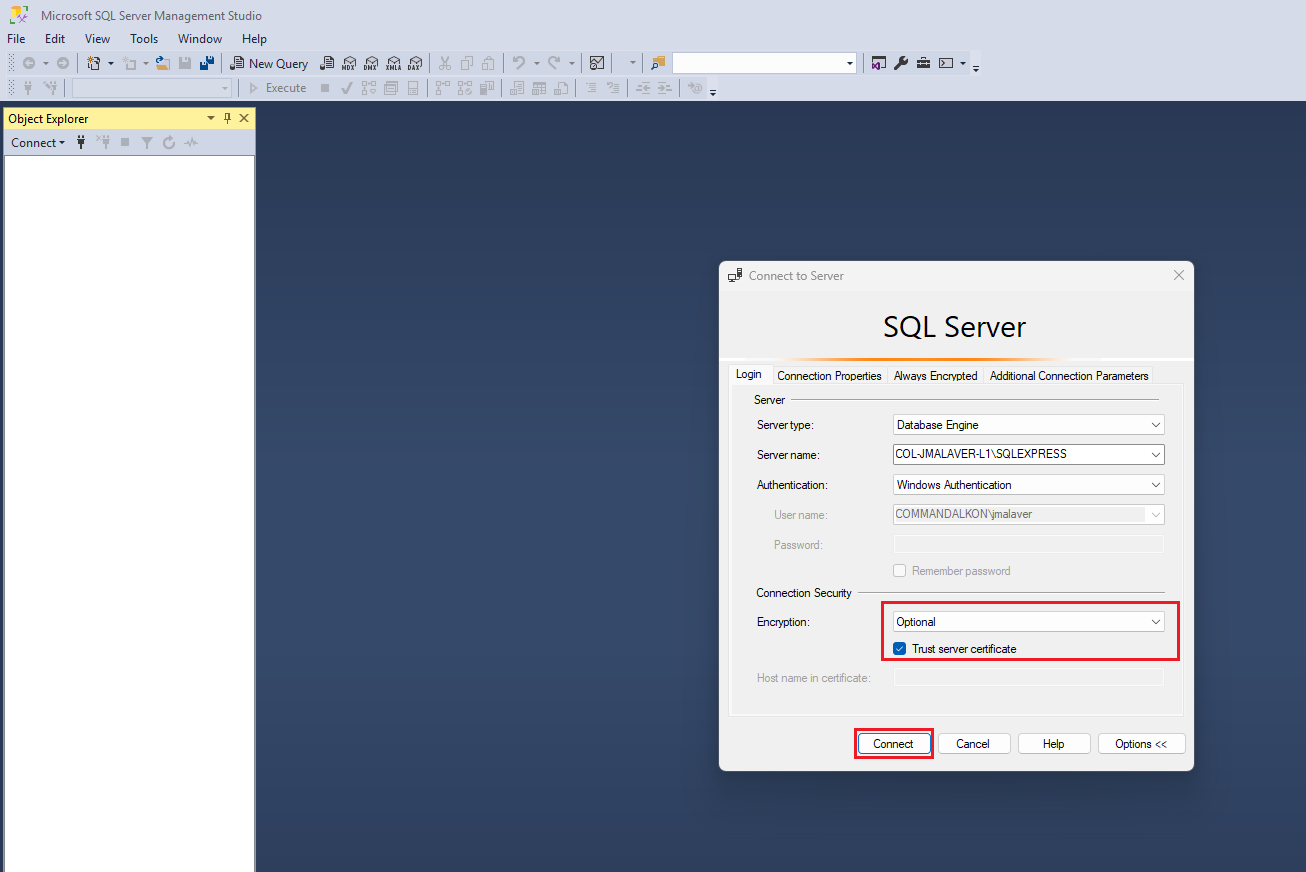The height and width of the screenshot is (872, 1306).
Task: Select the Login tab
Action: (749, 374)
